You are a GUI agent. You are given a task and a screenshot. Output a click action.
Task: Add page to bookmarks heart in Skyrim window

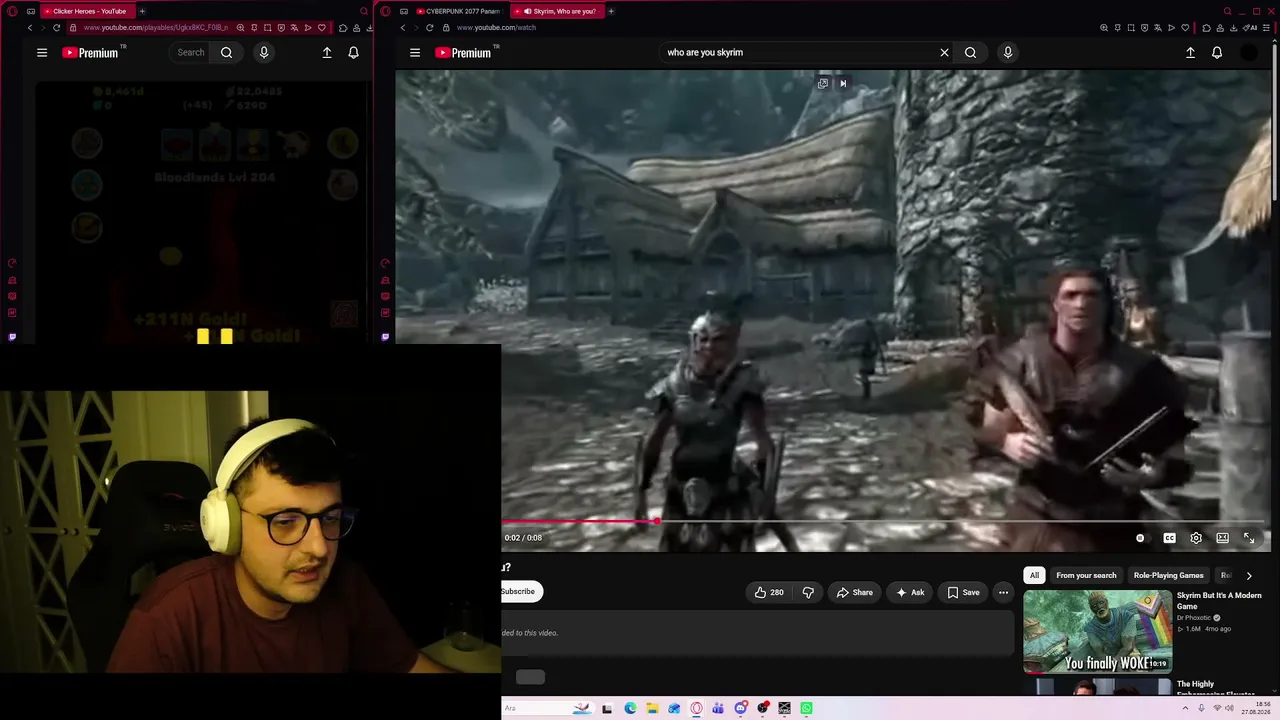[x=1185, y=28]
